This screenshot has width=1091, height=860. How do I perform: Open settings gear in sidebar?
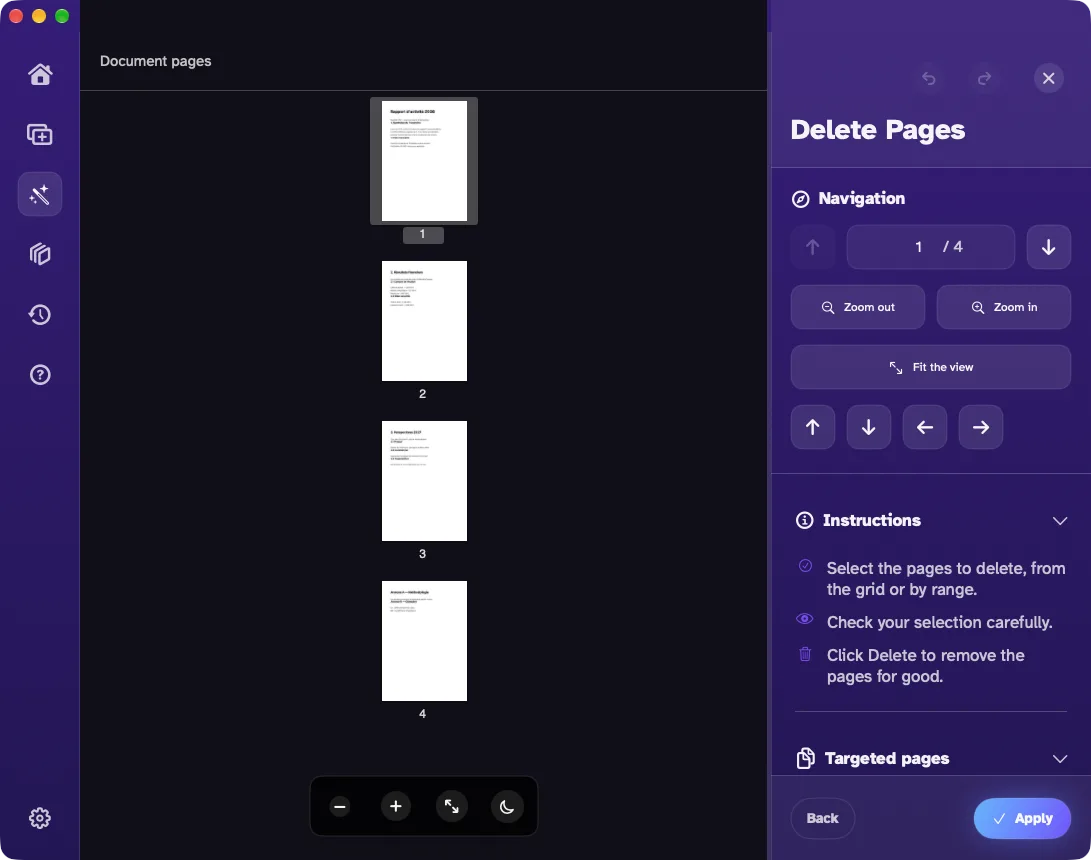(40, 818)
